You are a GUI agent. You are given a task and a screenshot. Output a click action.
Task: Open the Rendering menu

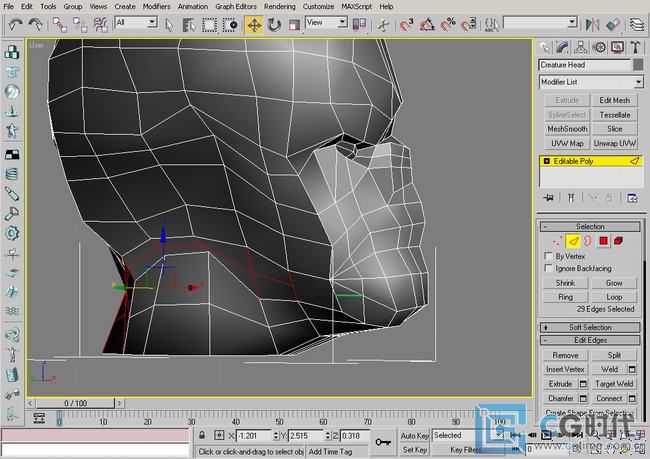click(280, 7)
